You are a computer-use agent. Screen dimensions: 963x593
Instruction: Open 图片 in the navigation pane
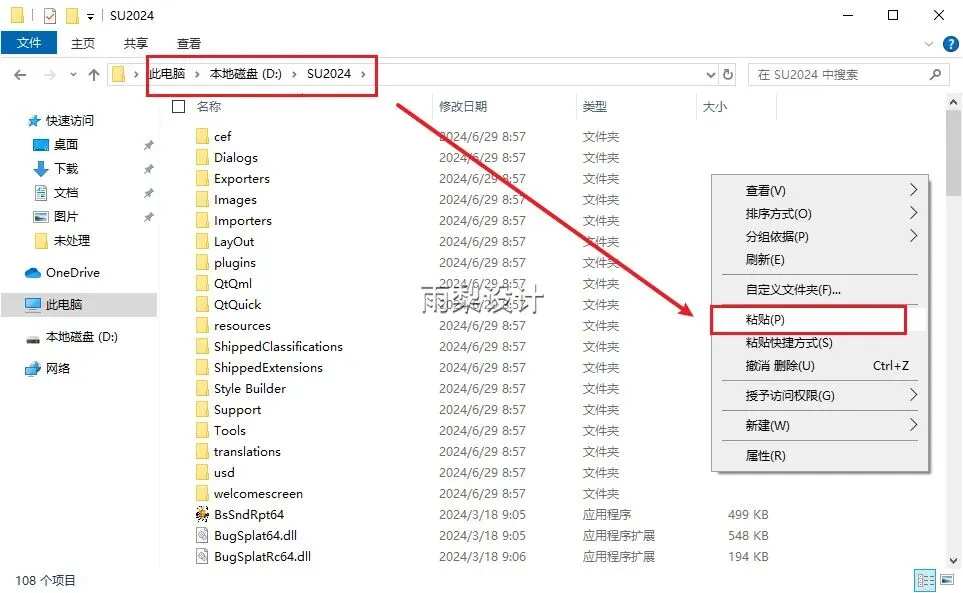click(66, 217)
